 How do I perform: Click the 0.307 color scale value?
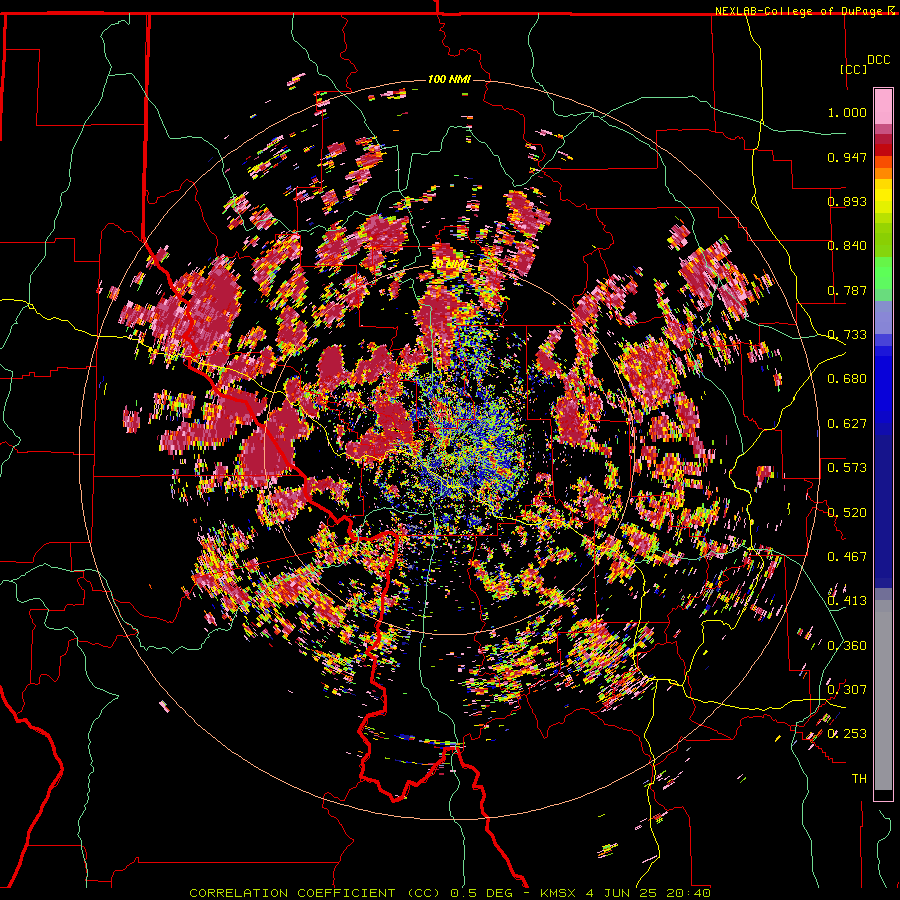tap(847, 690)
